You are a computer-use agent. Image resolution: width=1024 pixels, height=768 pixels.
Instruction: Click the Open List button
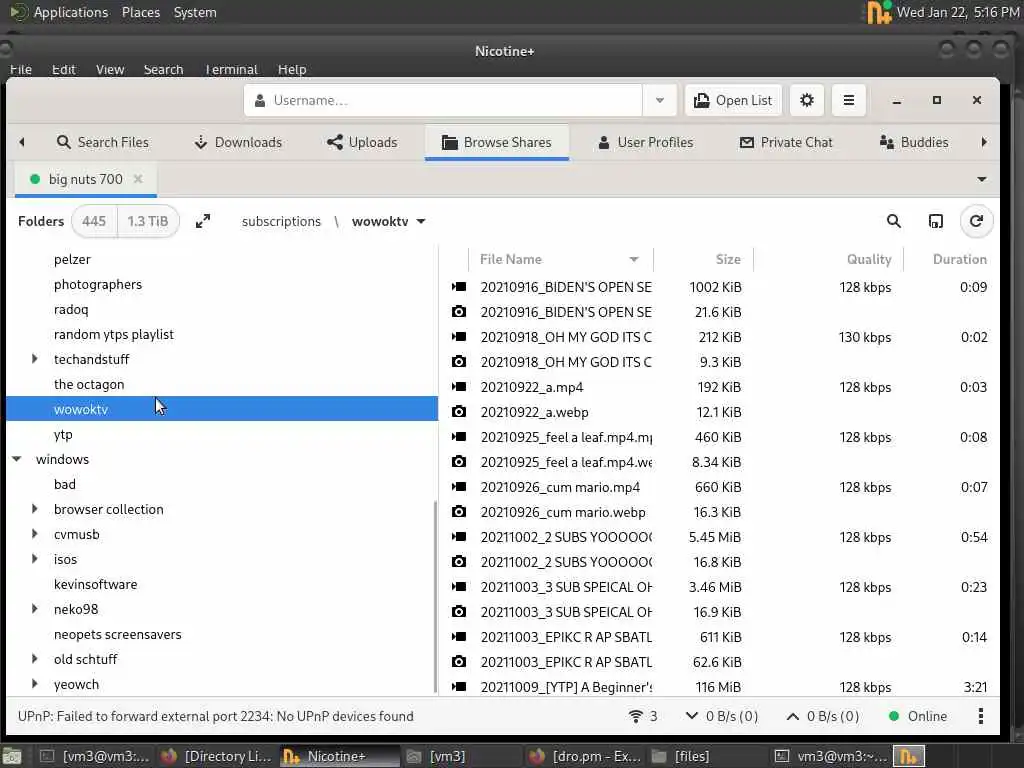tap(733, 101)
